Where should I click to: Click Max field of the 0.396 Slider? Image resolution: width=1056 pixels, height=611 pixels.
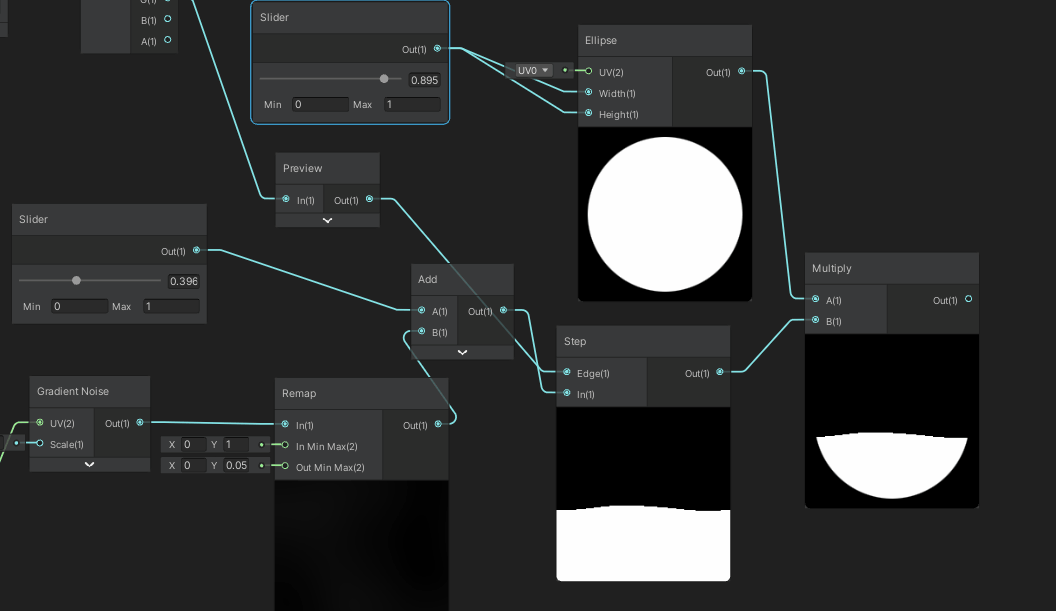[171, 307]
